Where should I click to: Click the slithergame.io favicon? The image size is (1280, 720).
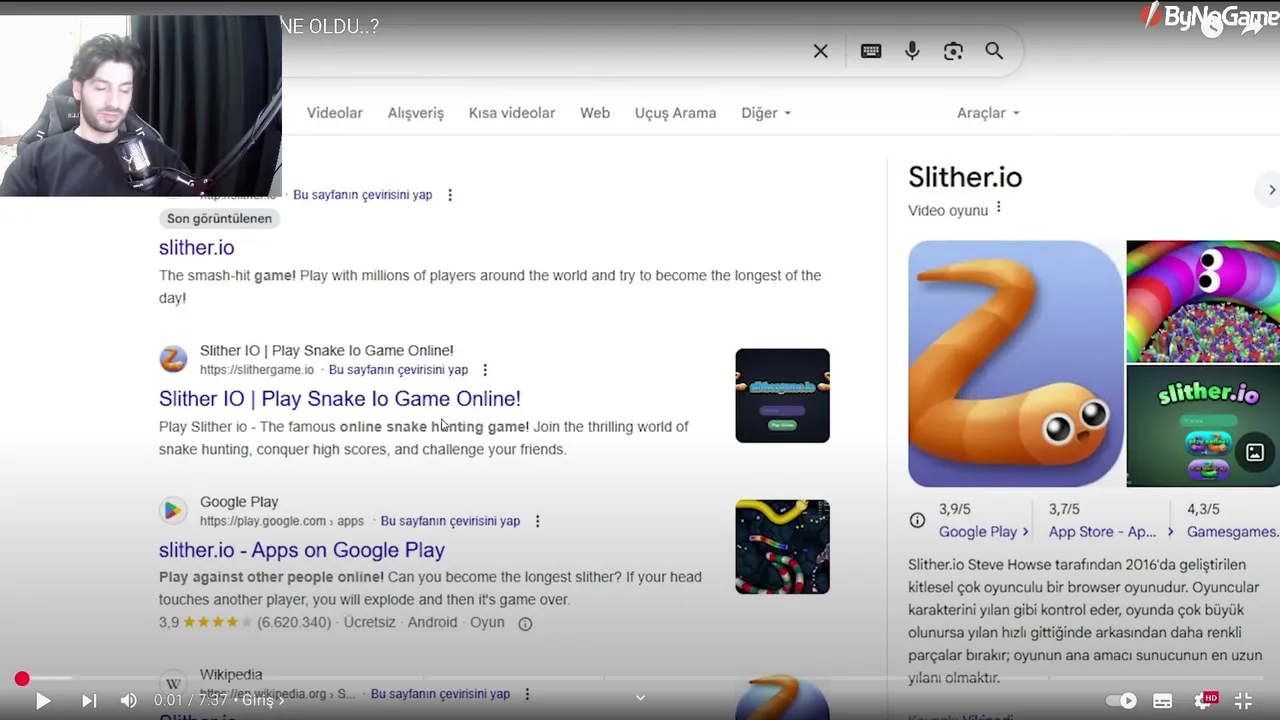coord(173,359)
